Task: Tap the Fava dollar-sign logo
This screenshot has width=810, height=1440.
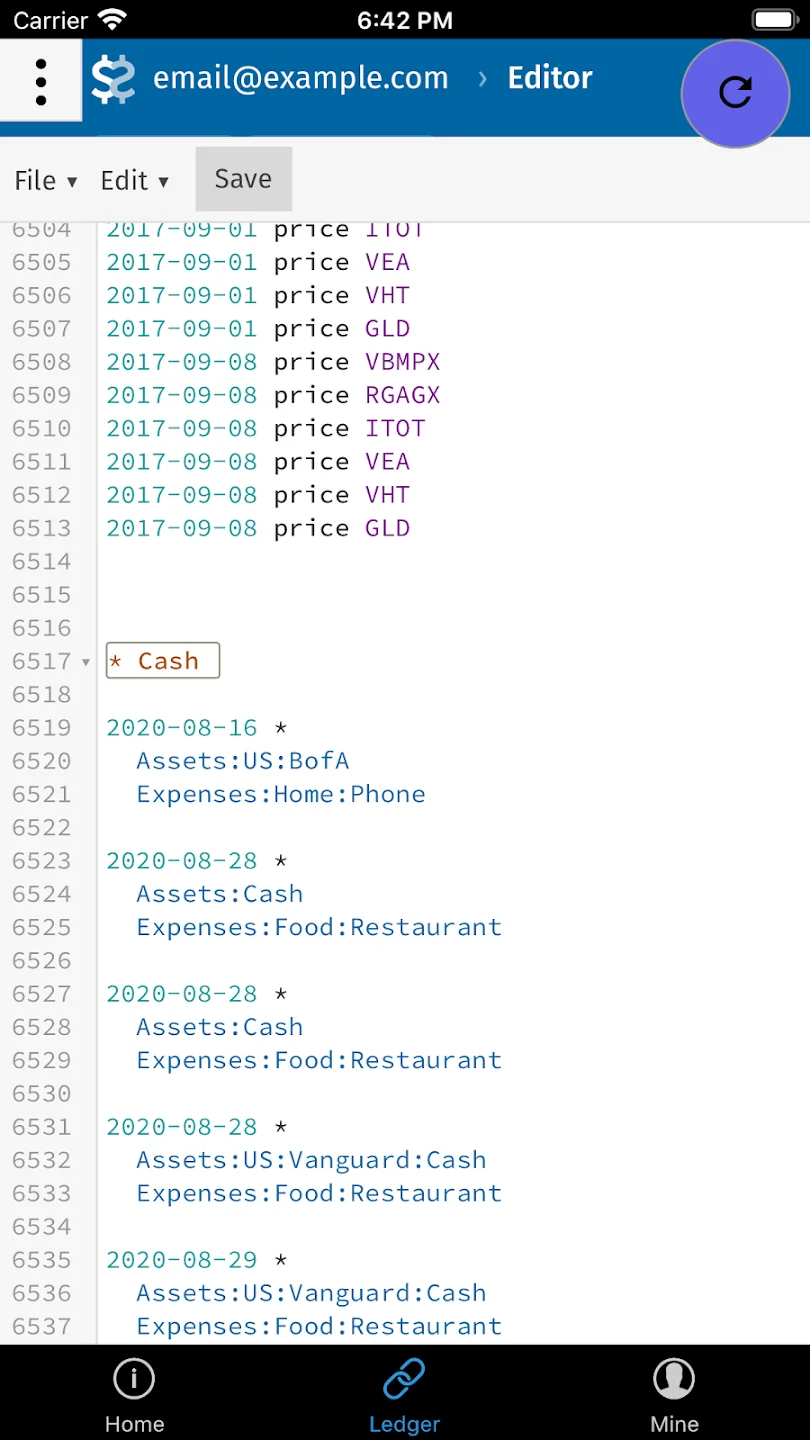Action: [x=113, y=80]
